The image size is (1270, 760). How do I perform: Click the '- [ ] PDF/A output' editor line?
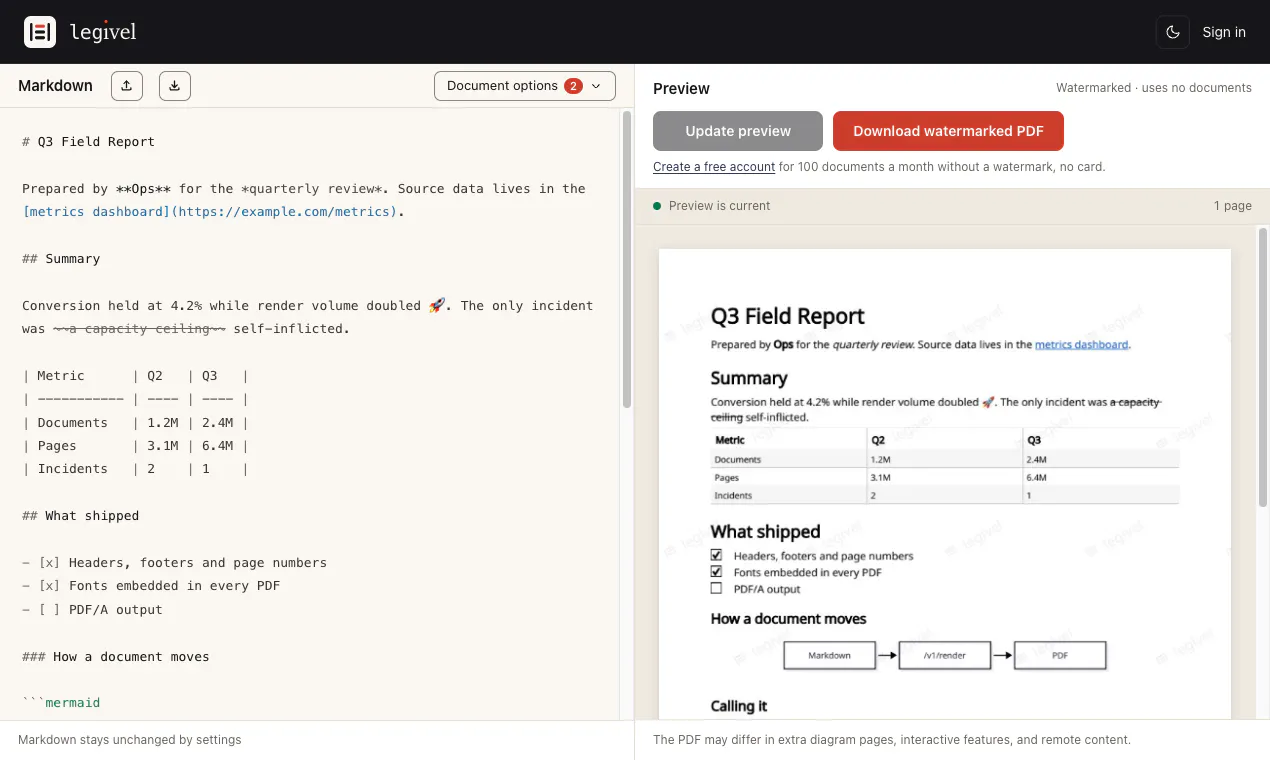[x=92, y=610]
